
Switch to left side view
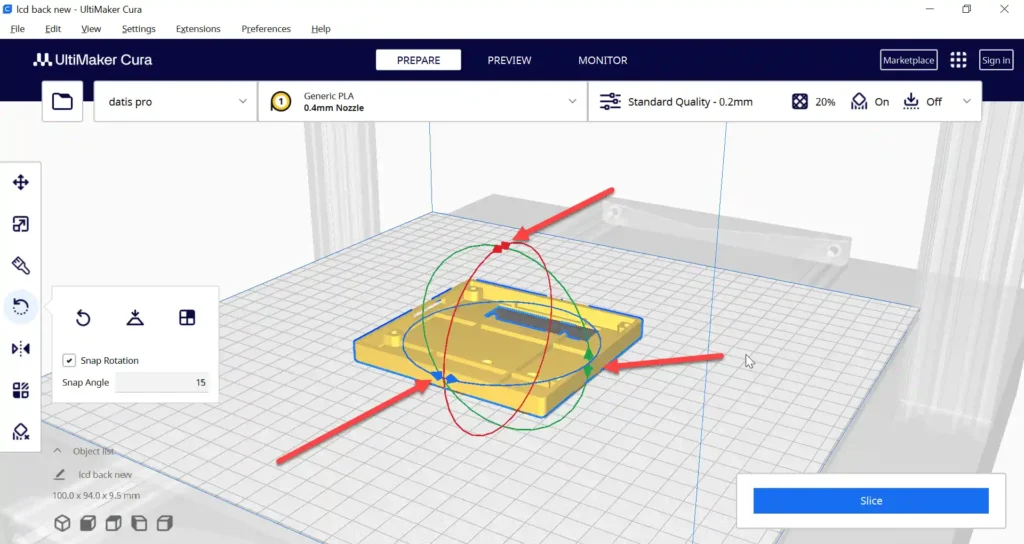coord(139,523)
